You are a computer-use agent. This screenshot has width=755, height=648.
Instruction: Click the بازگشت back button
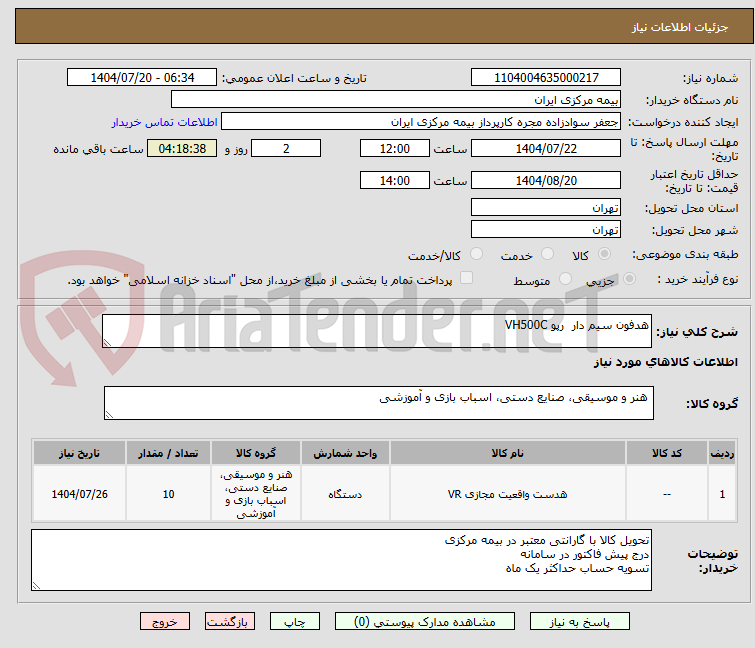click(x=230, y=621)
